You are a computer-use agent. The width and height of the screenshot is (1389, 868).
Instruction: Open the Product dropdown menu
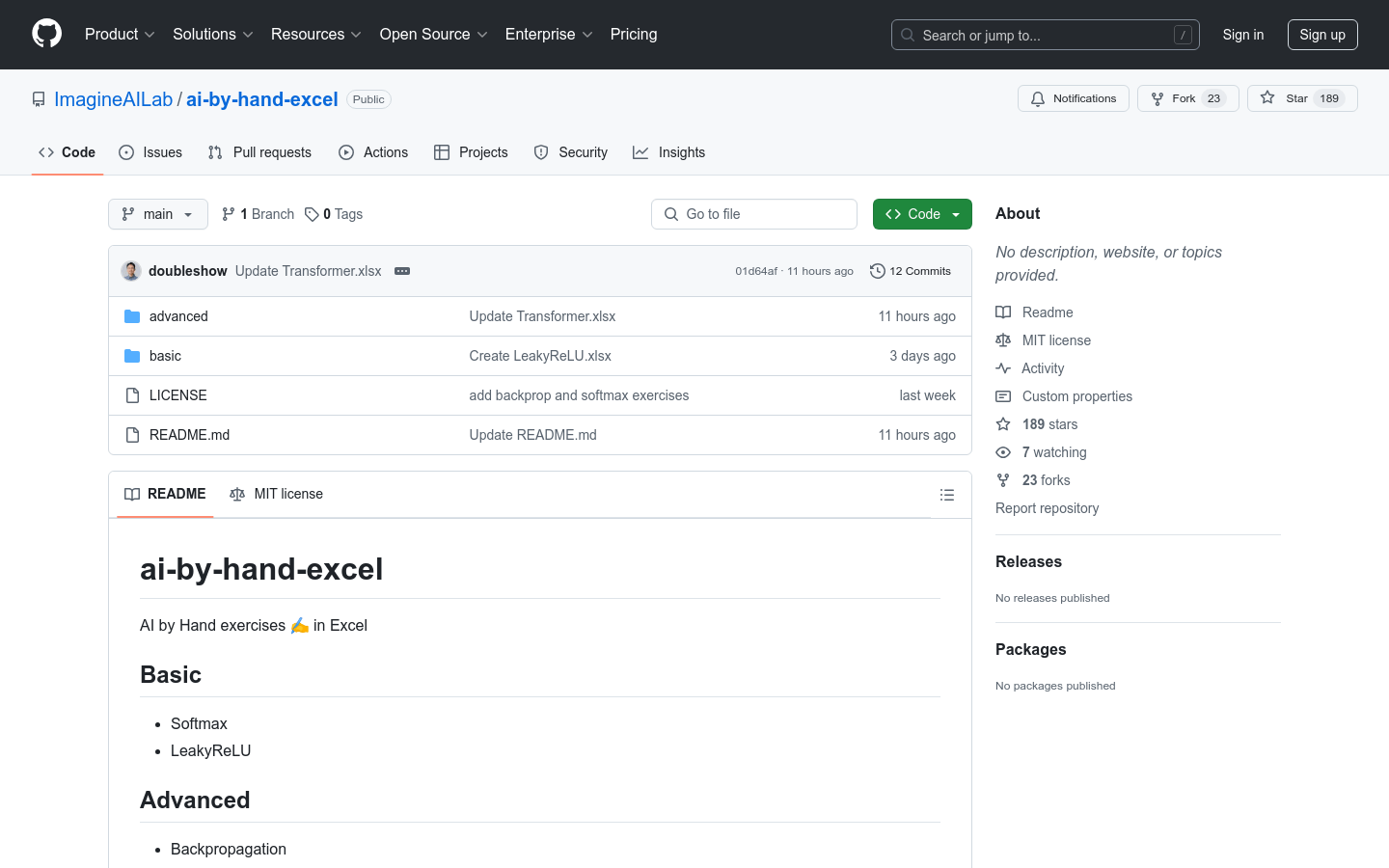(x=120, y=34)
